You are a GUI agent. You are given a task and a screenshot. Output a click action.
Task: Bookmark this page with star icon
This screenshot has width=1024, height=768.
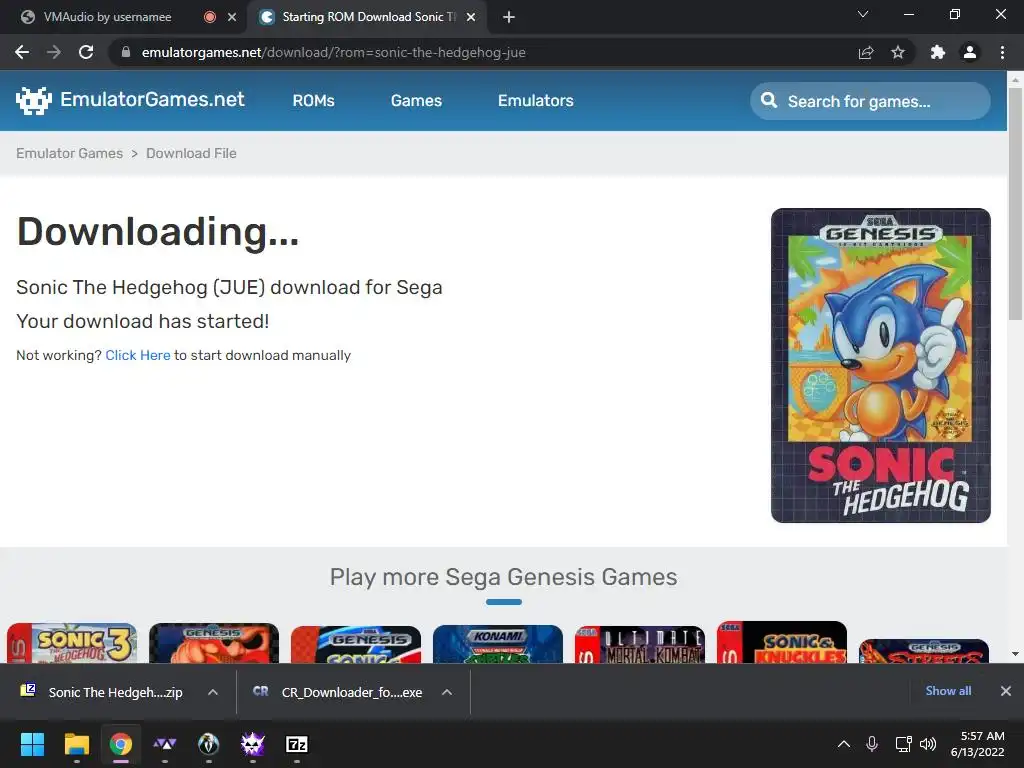pos(898,52)
